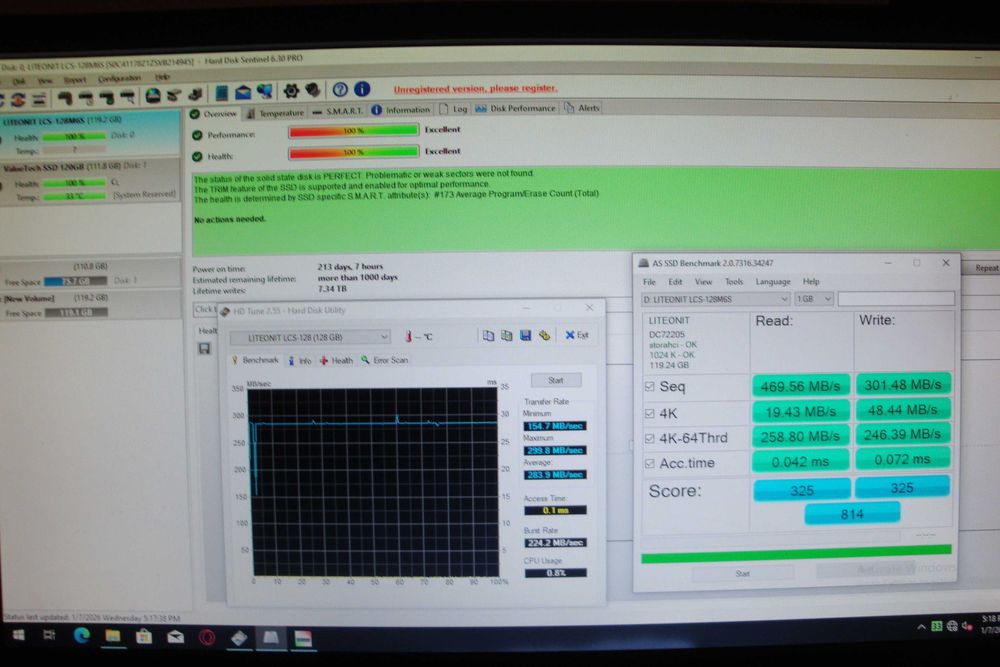Click the first disk test gun icon
Image resolution: width=1000 pixels, height=667 pixels.
65,98
